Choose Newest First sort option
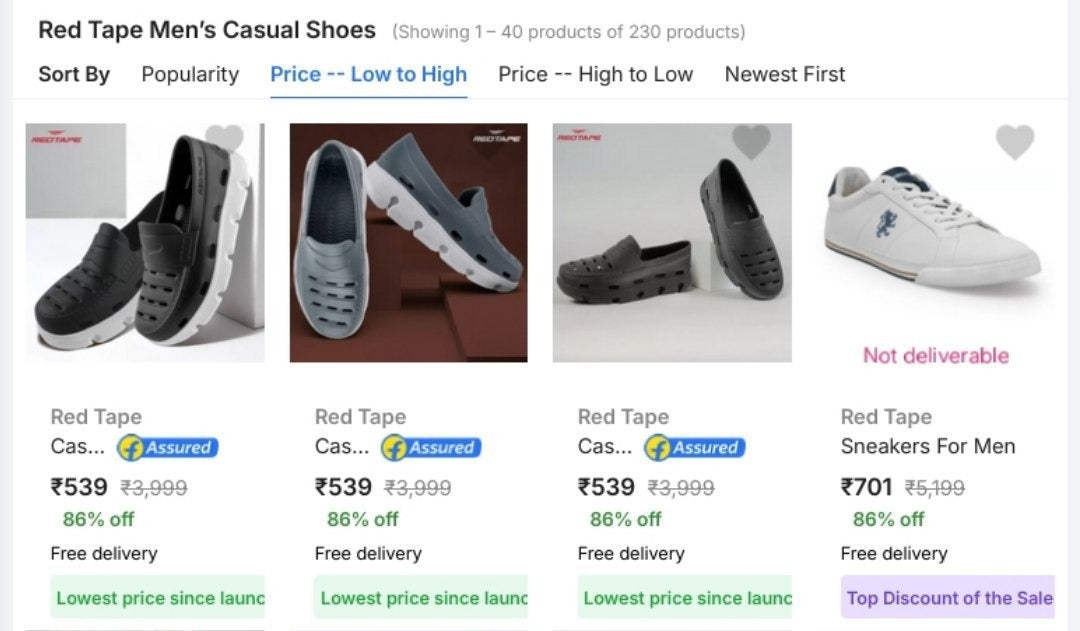The image size is (1080, 631). click(x=785, y=74)
